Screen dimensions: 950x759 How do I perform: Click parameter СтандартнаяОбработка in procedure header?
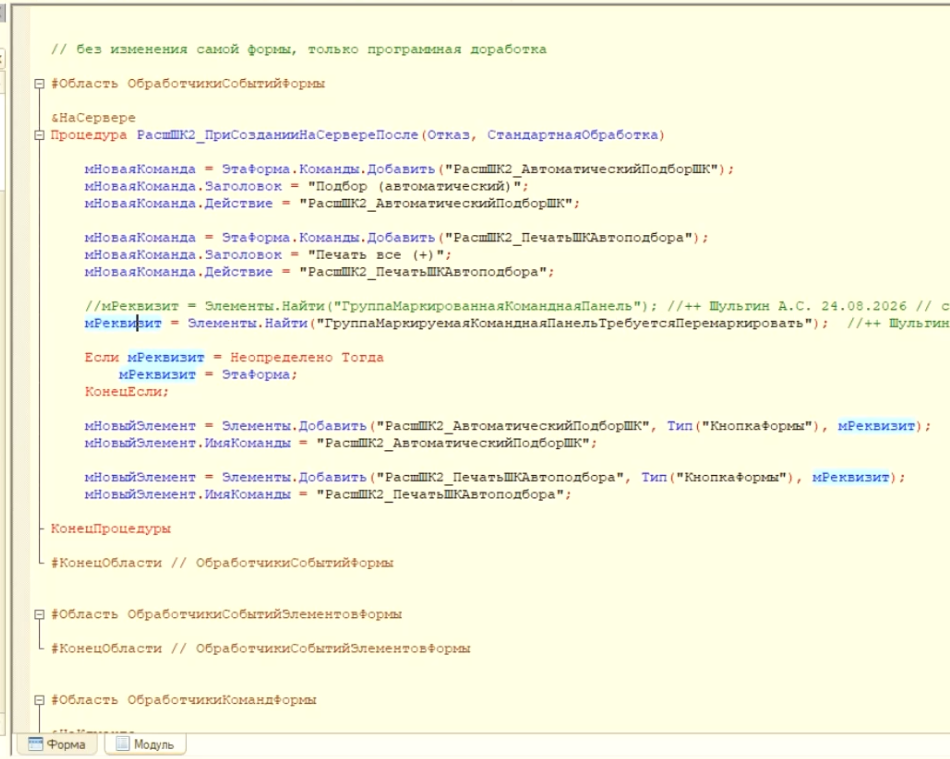pos(573,134)
